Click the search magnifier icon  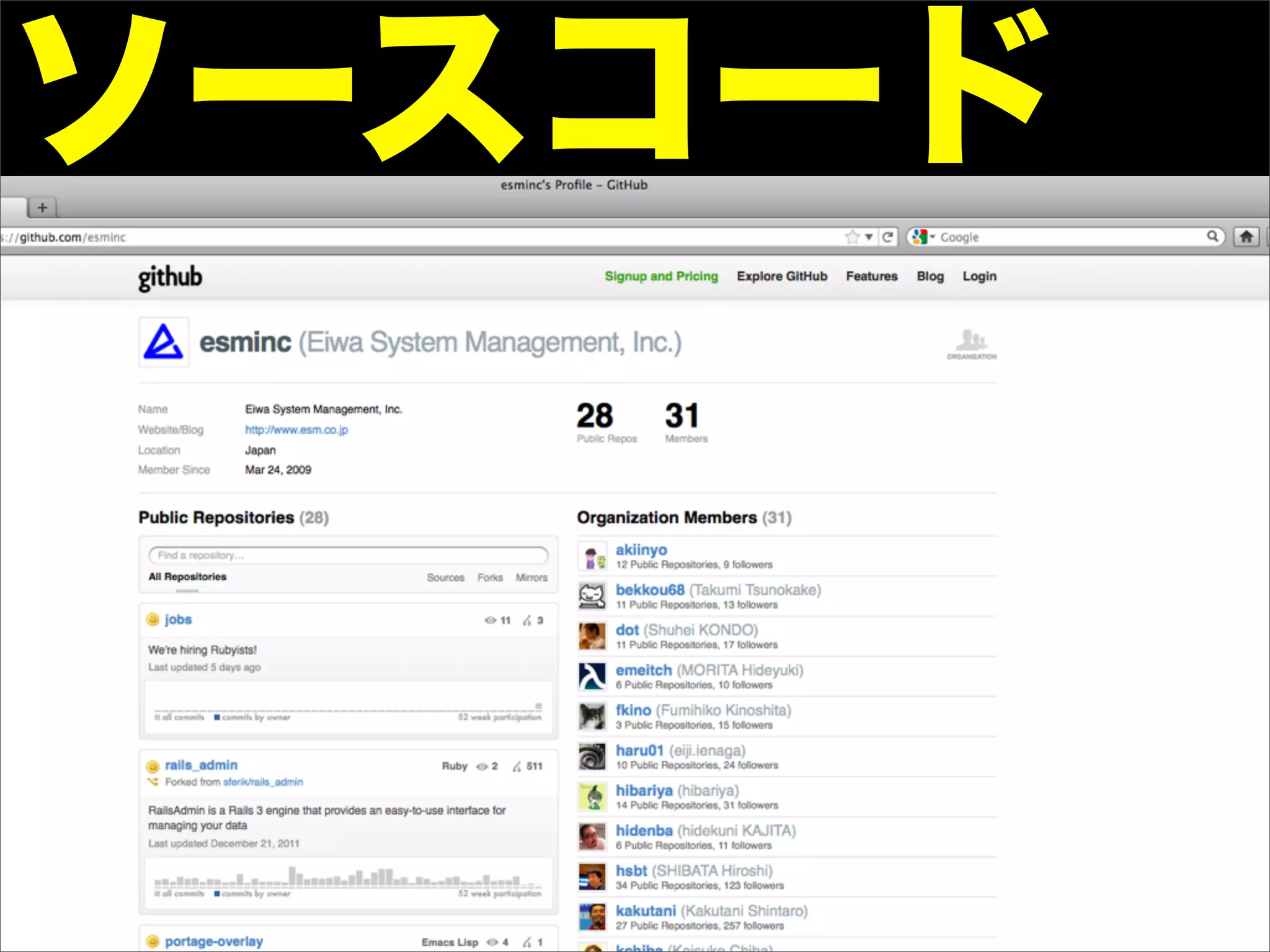(x=1212, y=236)
